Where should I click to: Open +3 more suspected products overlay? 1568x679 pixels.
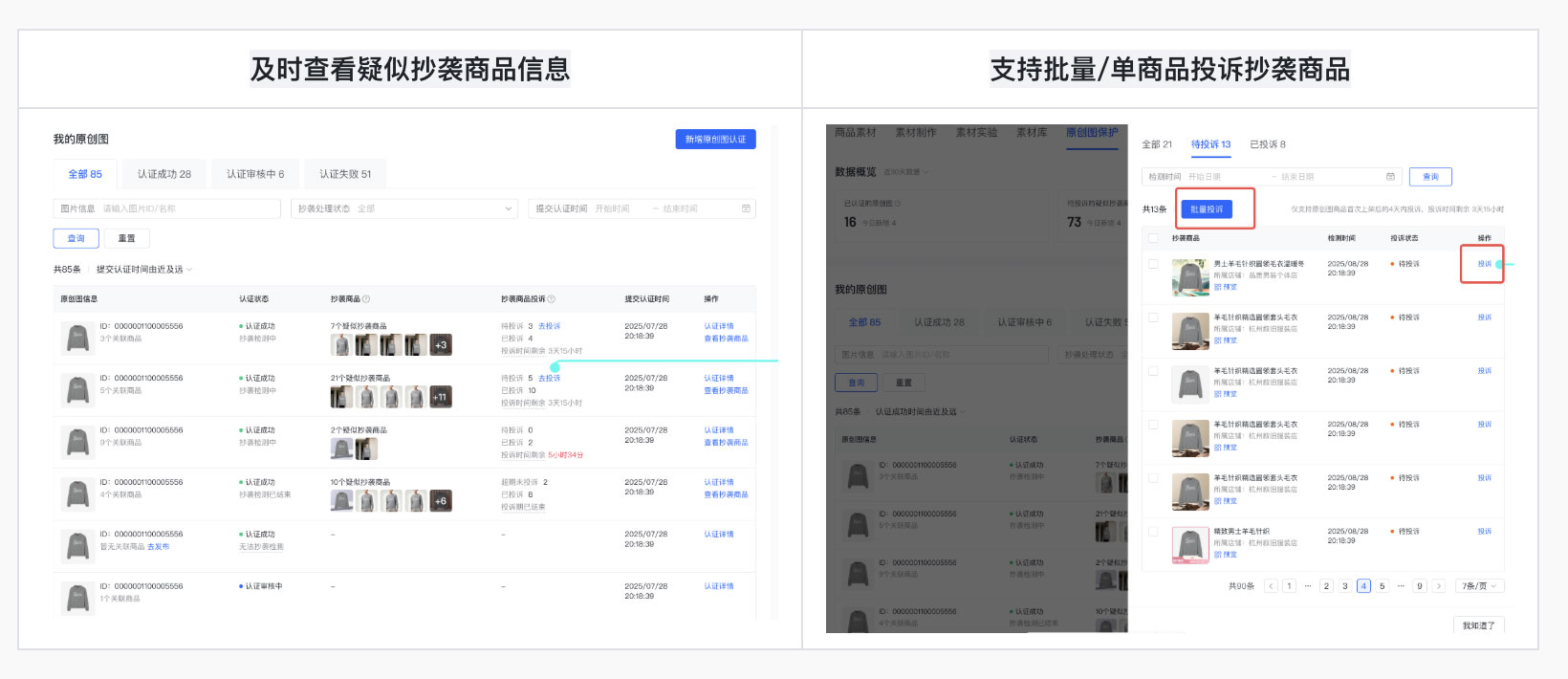(x=441, y=345)
